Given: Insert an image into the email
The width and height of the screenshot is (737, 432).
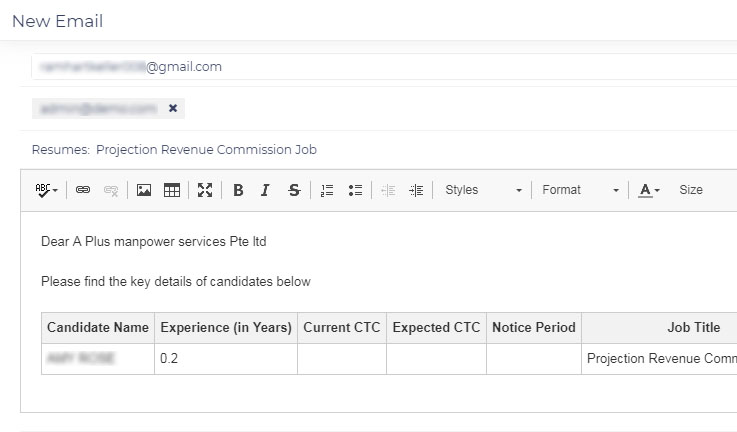Looking at the screenshot, I should pos(144,190).
